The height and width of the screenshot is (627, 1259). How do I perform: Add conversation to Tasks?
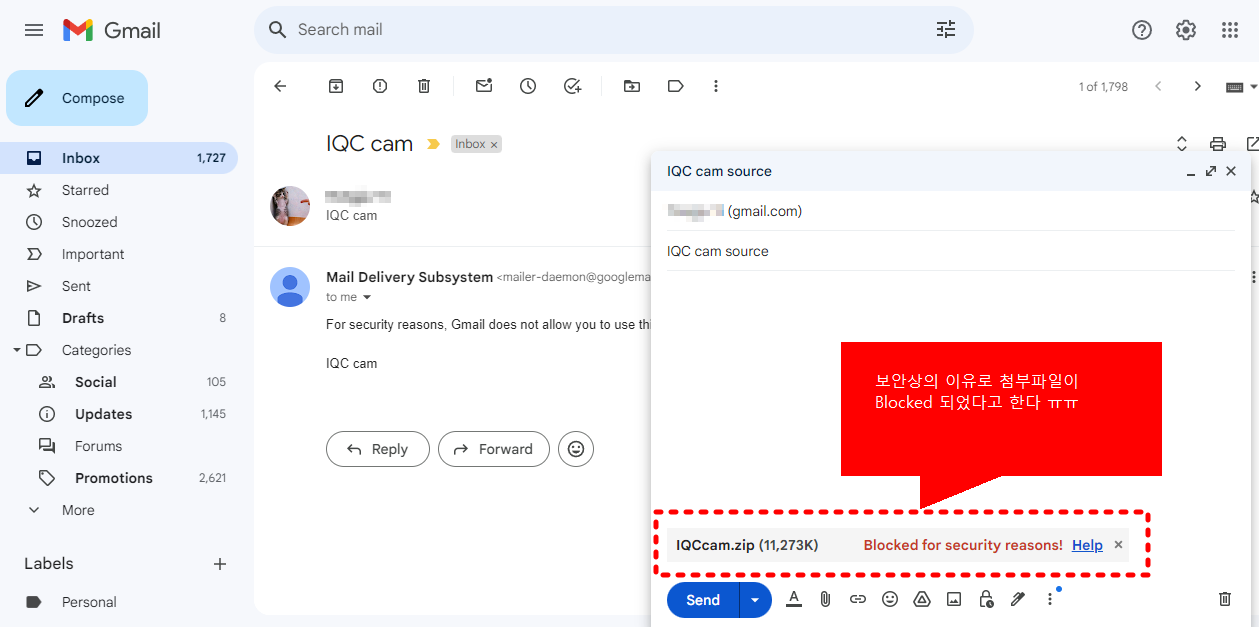click(572, 86)
